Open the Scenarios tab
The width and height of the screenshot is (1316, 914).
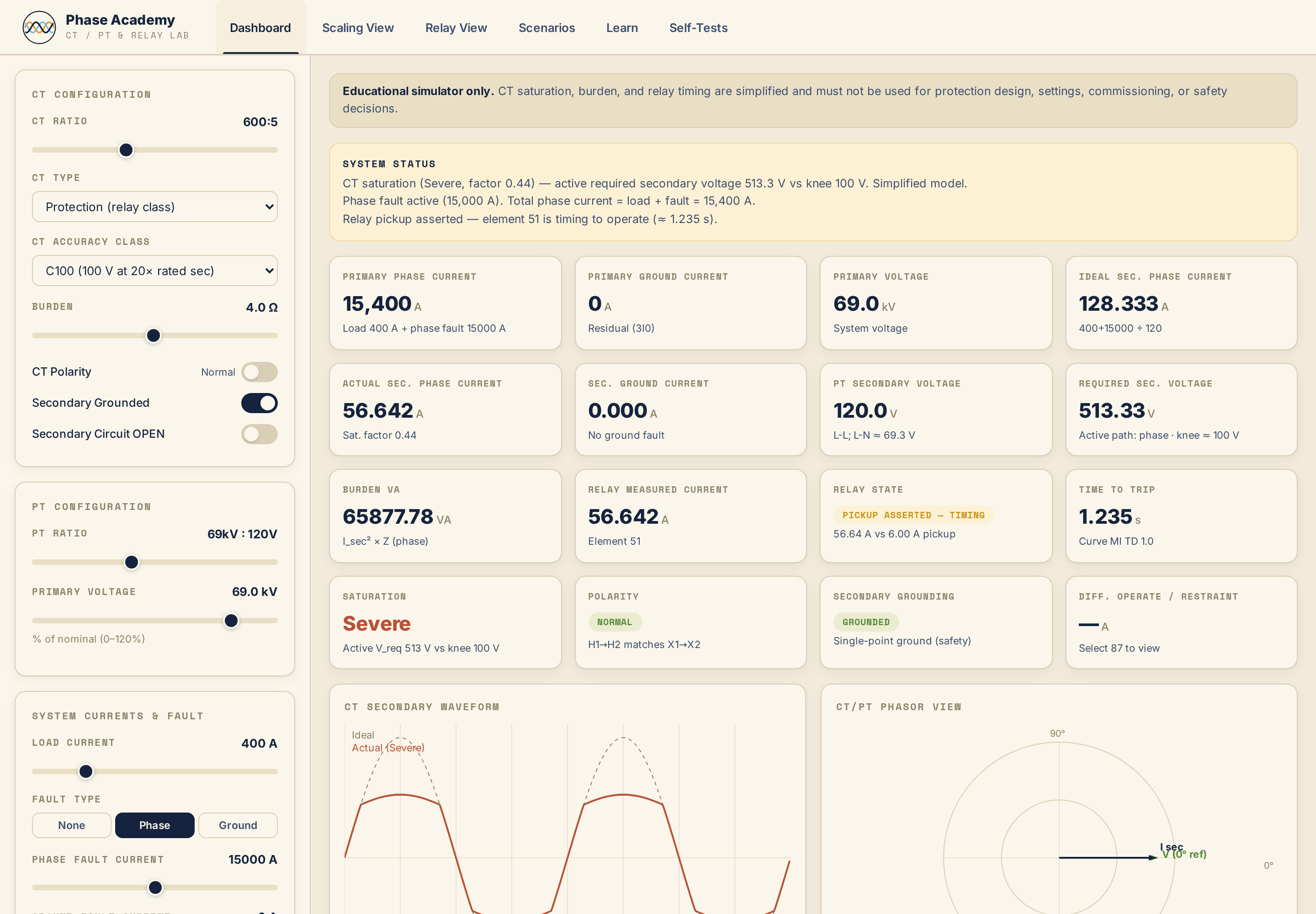547,27
